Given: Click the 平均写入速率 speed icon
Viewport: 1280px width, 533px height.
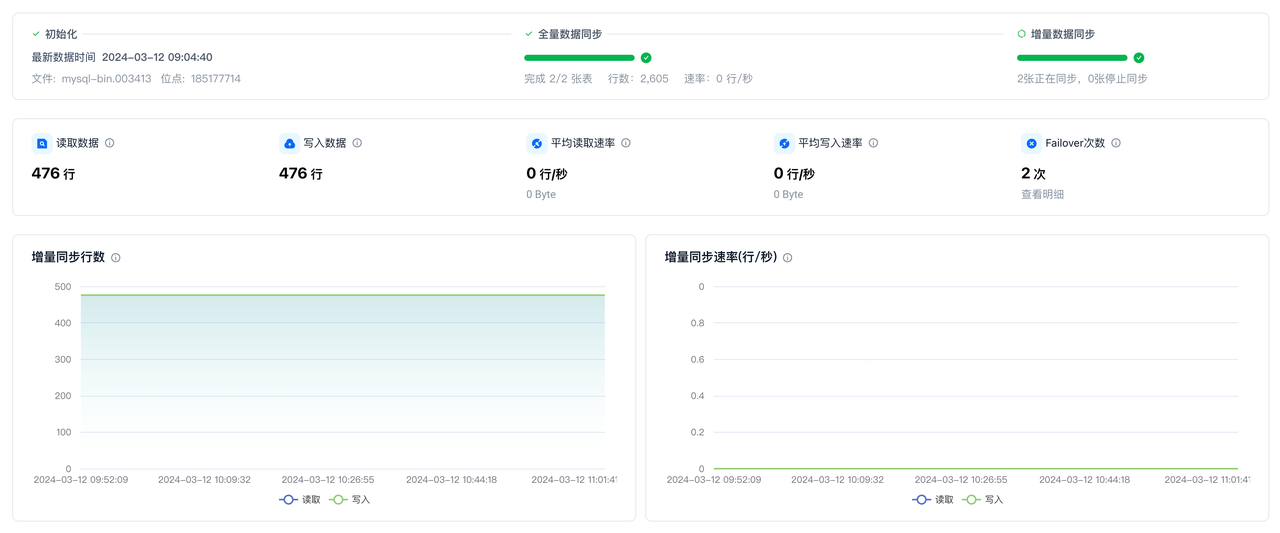Looking at the screenshot, I should tap(784, 143).
